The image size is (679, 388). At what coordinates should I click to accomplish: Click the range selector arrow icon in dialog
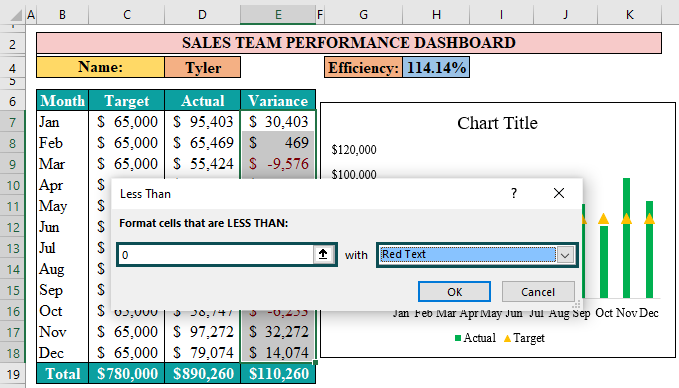[x=323, y=254]
